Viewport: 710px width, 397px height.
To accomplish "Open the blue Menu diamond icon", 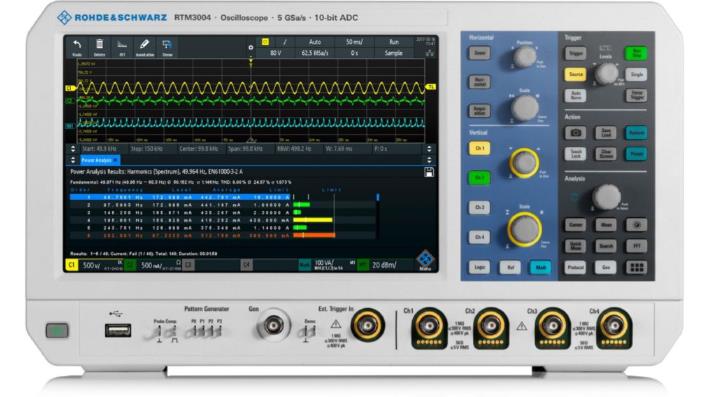I will pyautogui.click(x=425, y=260).
